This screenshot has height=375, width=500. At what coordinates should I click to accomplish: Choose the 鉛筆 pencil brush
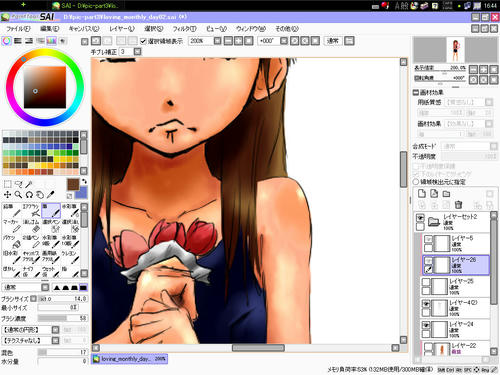(x=11, y=210)
